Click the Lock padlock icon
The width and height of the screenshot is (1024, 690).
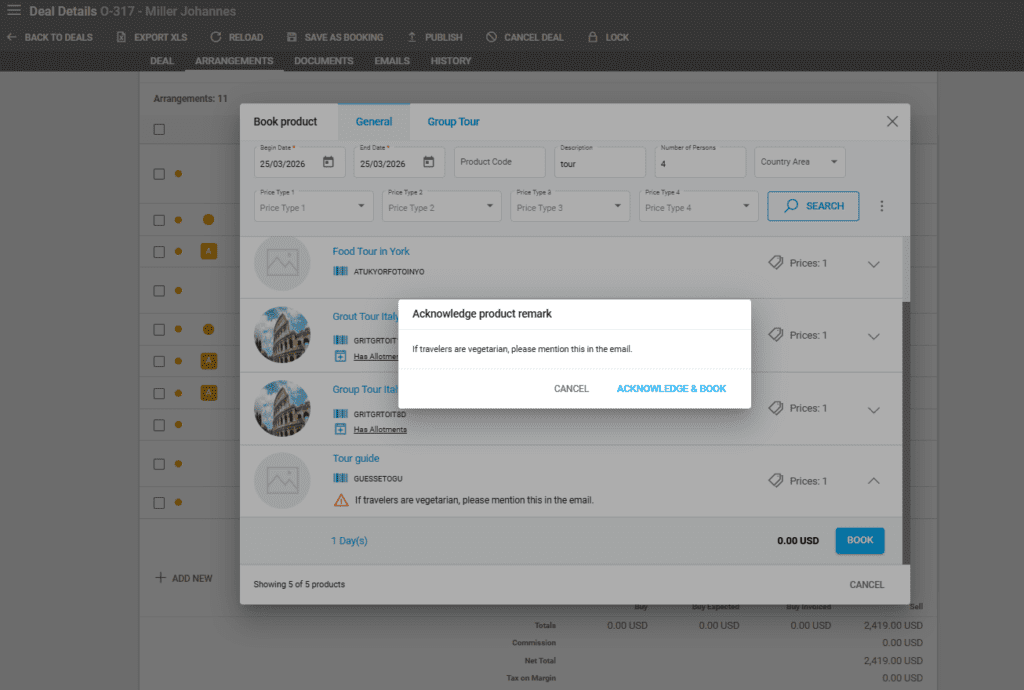592,37
